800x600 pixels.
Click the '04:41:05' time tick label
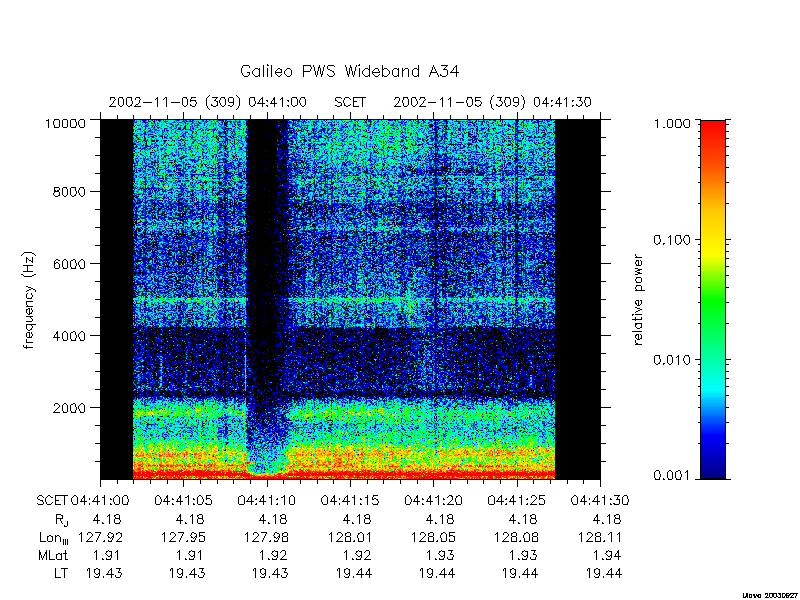[x=184, y=501]
